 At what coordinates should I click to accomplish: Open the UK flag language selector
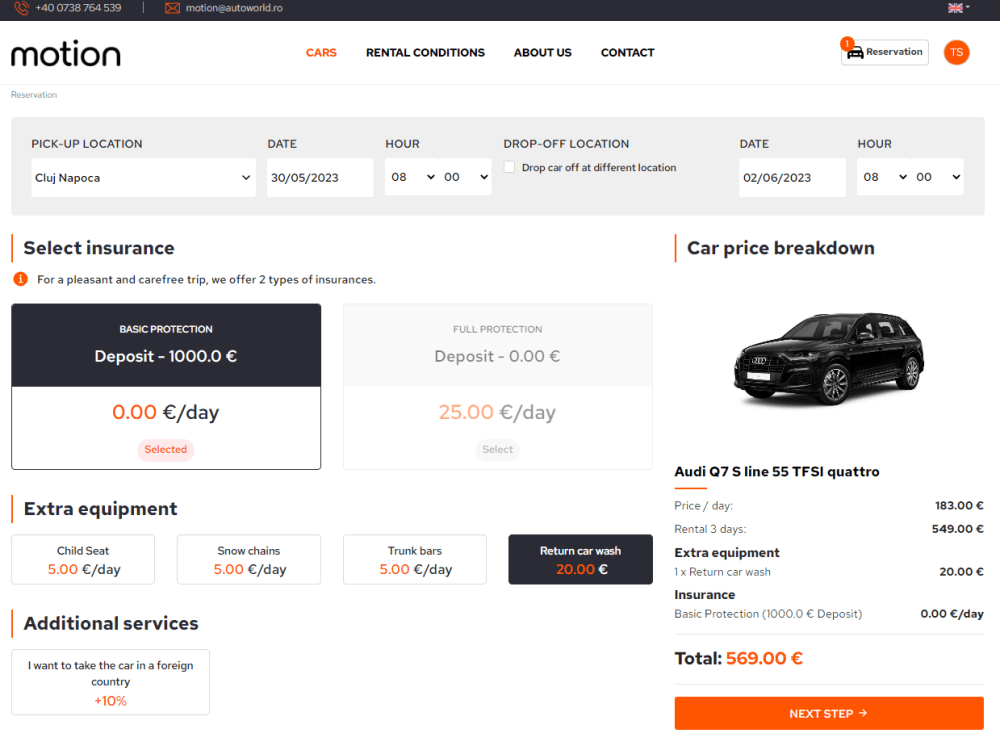pos(958,8)
